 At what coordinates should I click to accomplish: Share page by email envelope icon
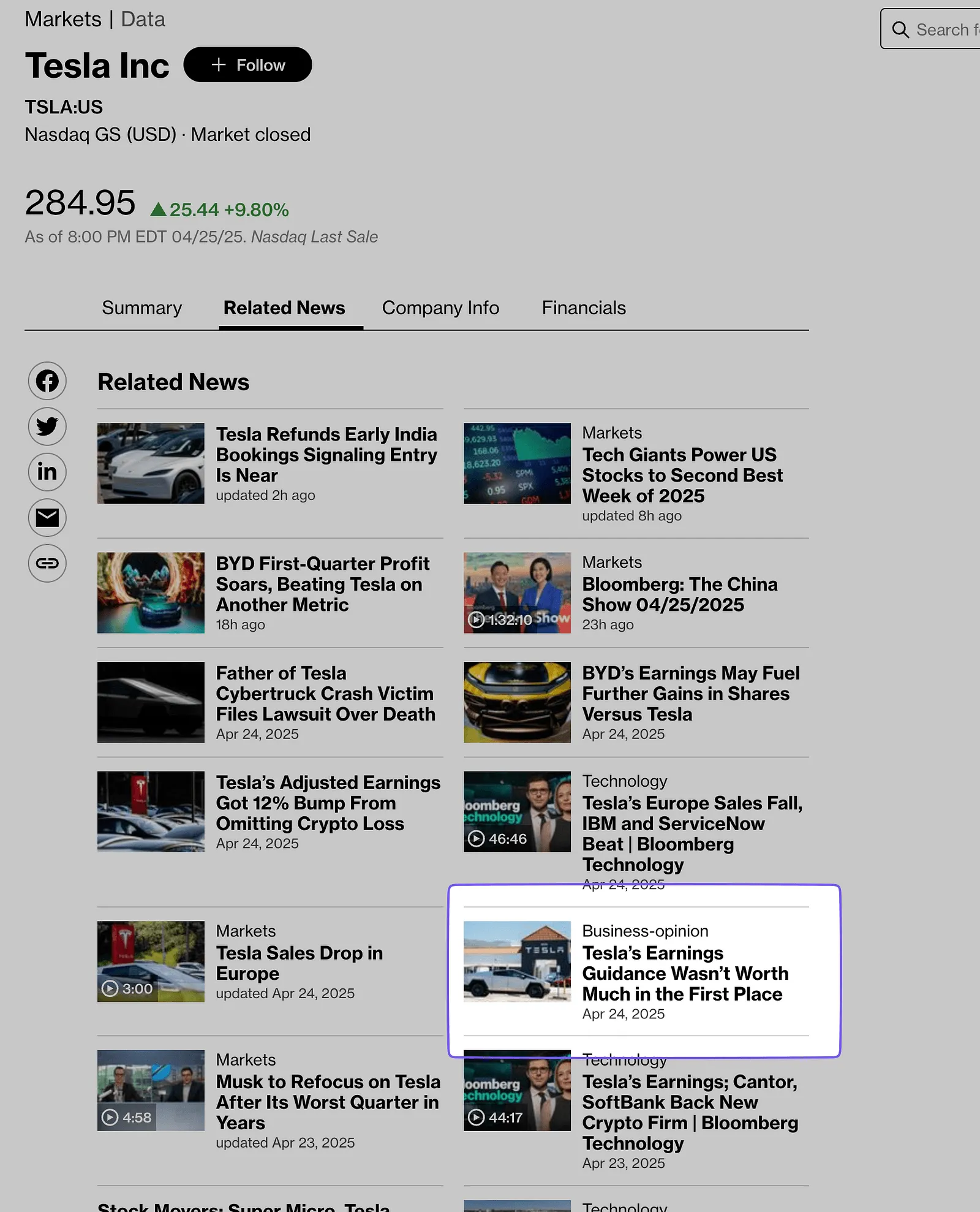[x=47, y=518]
